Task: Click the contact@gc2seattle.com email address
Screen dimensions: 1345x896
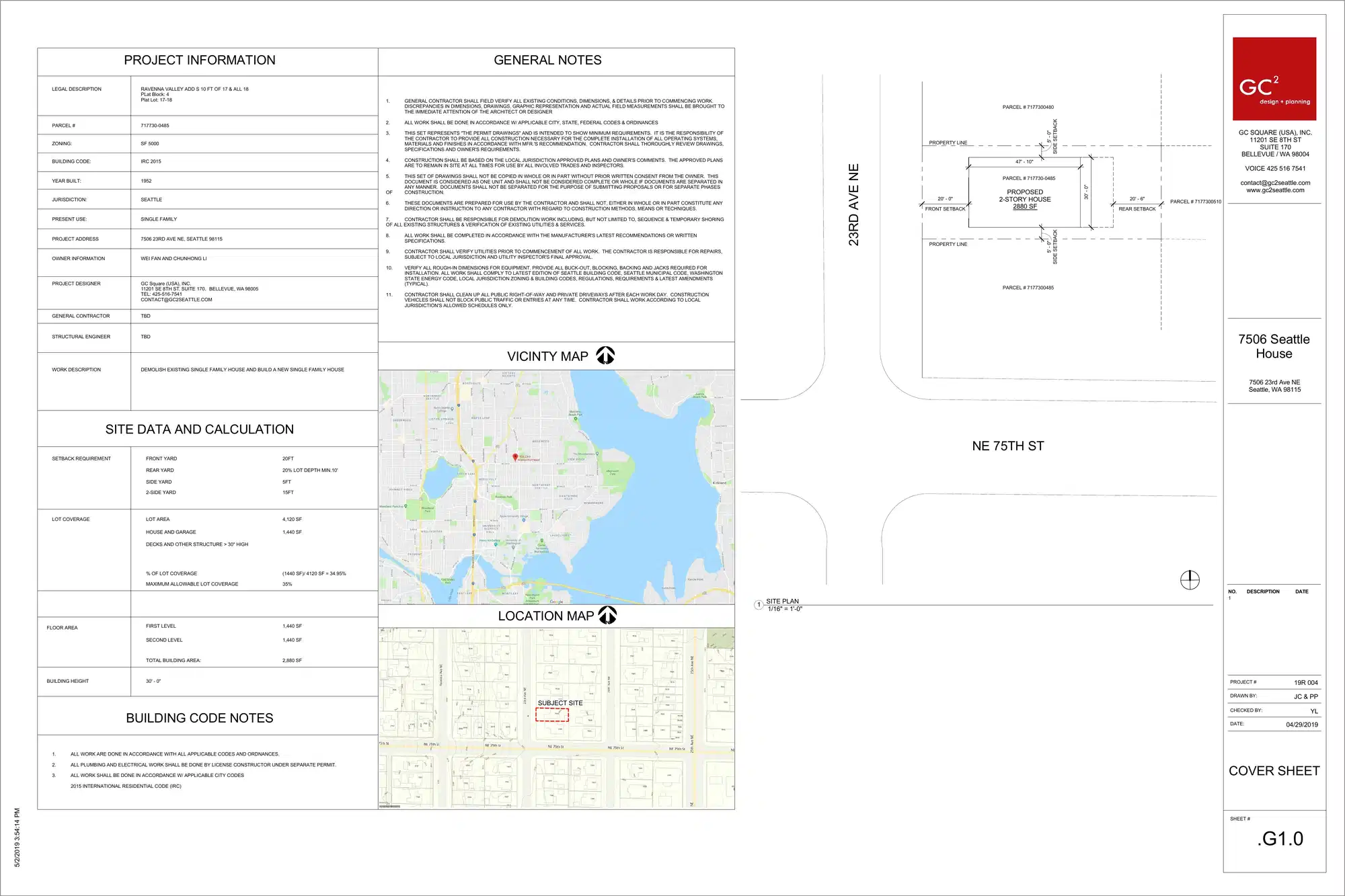Action: click(1275, 183)
